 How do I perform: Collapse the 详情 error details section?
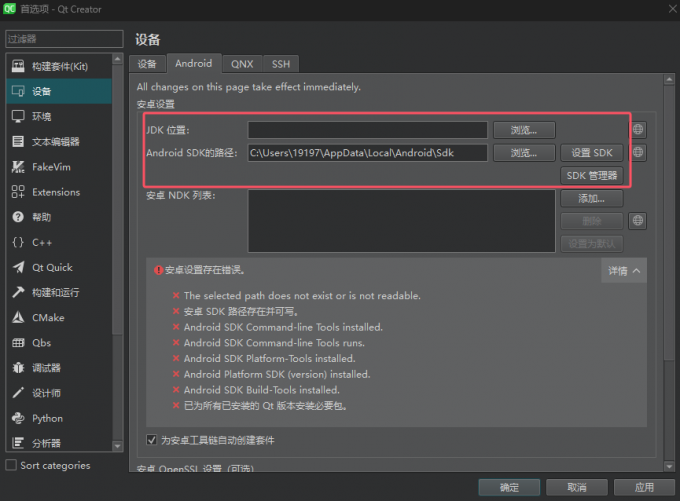coord(623,270)
